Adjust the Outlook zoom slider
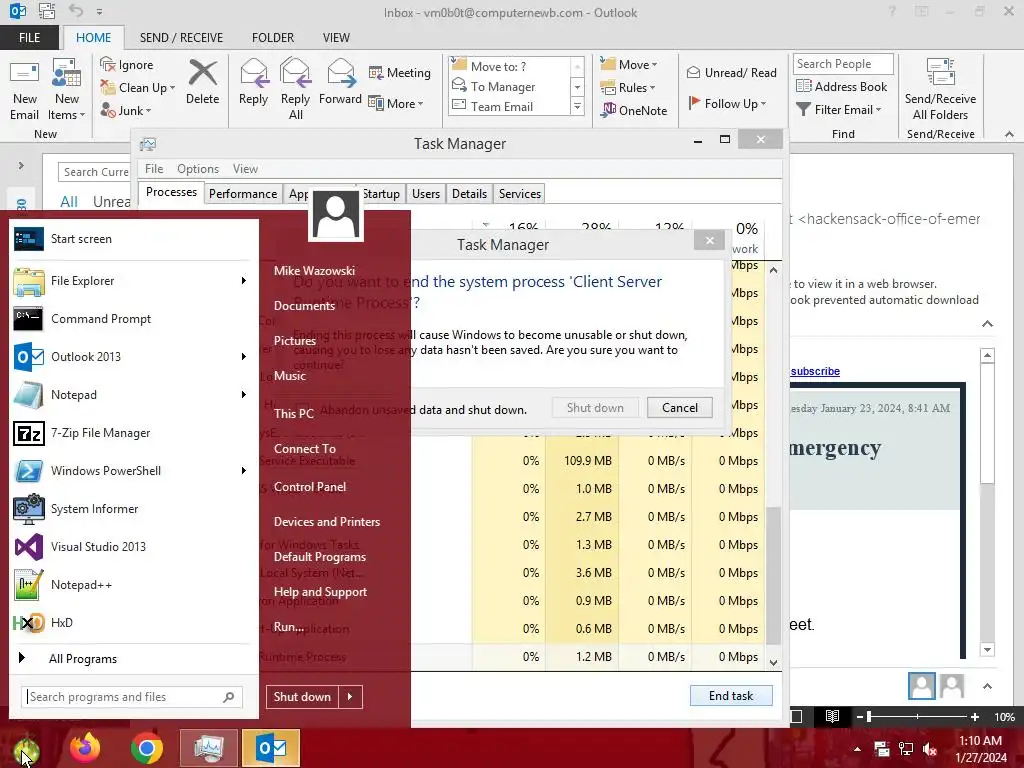Viewport: 1024px width, 768px height. (917, 716)
